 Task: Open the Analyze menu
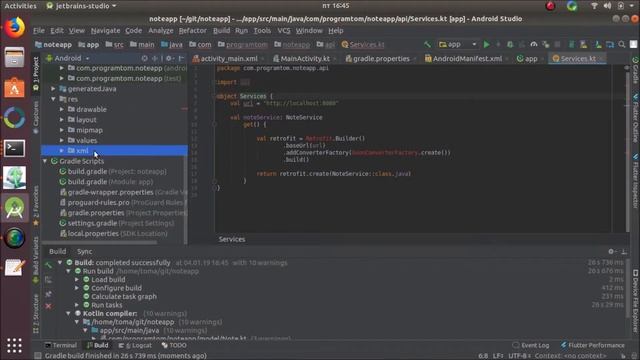pyautogui.click(x=160, y=31)
